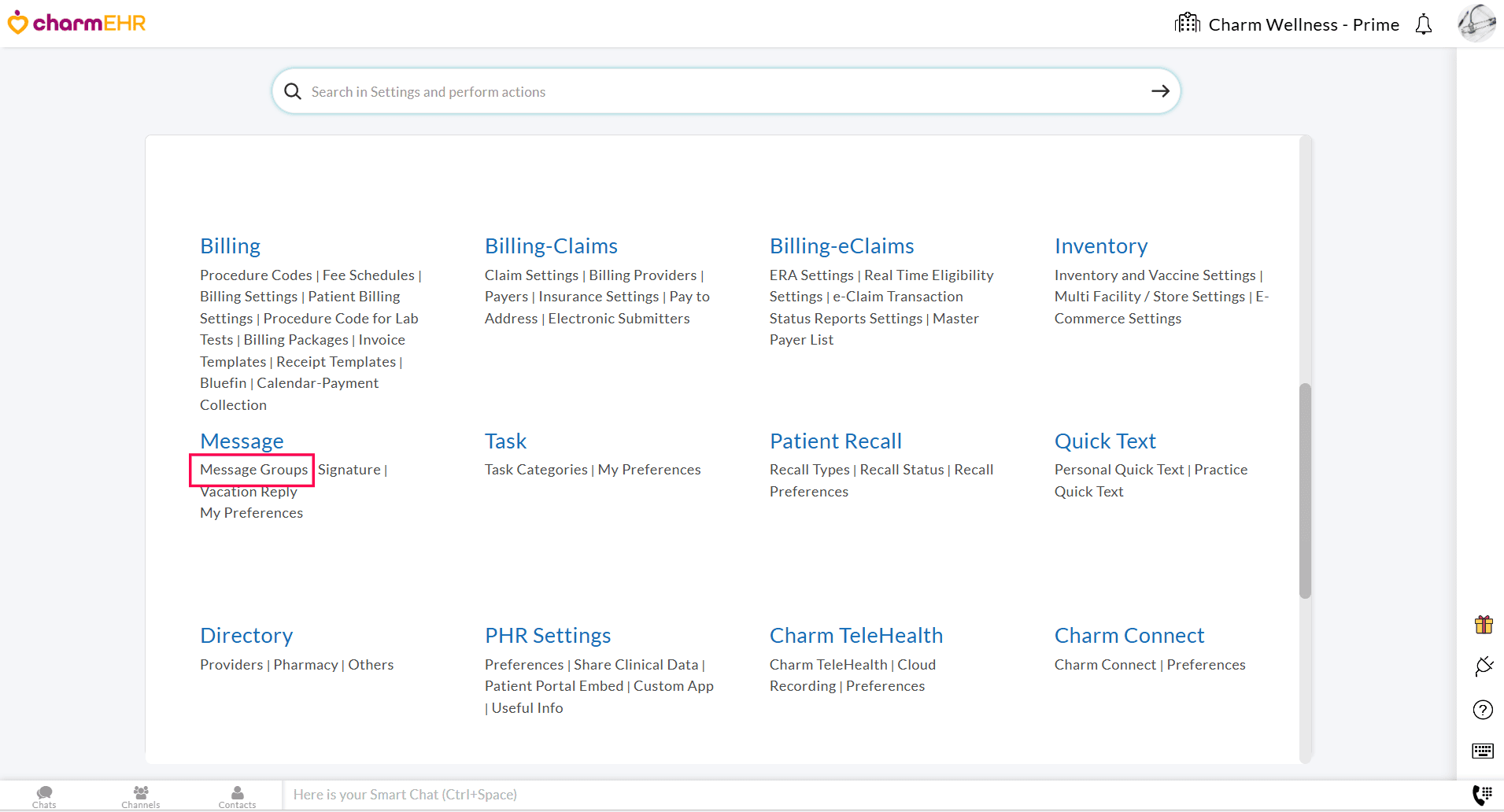Open Fee Schedules under Billing

368,275
